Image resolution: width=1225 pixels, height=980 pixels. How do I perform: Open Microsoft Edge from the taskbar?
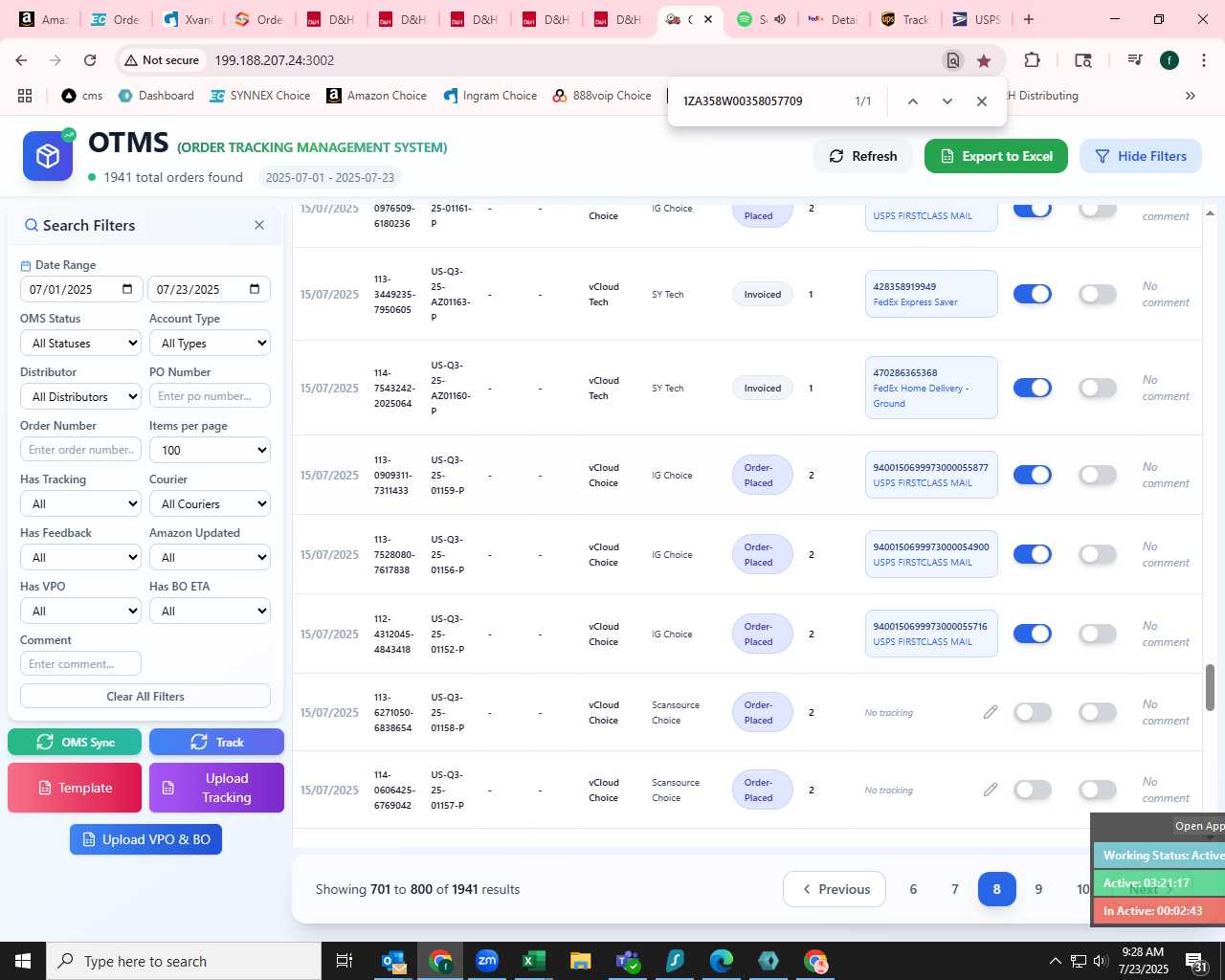tap(722, 961)
